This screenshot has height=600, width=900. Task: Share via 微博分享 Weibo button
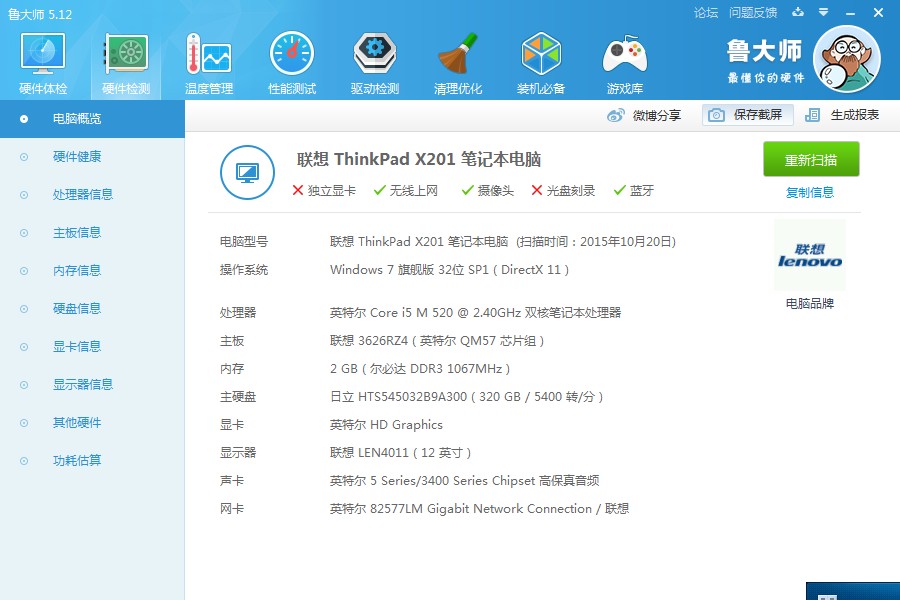(645, 115)
